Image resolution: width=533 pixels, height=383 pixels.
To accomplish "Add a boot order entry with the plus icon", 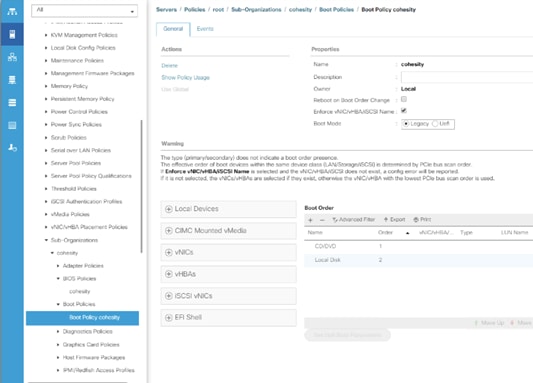I will pyautogui.click(x=310, y=220).
